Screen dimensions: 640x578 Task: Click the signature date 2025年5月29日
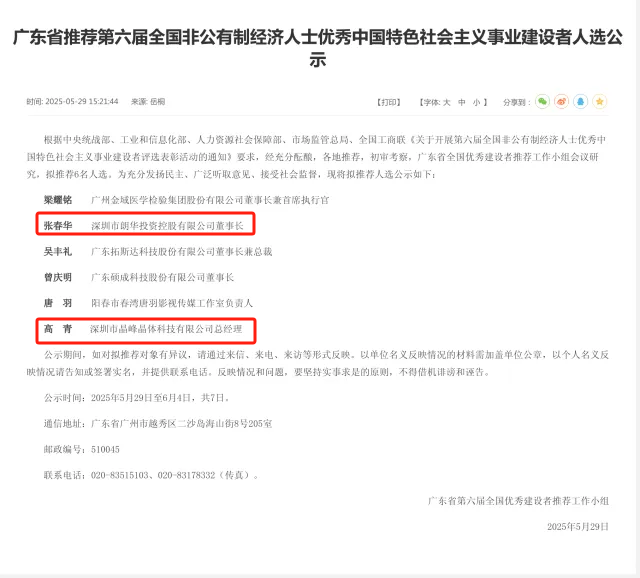[x=577, y=526]
